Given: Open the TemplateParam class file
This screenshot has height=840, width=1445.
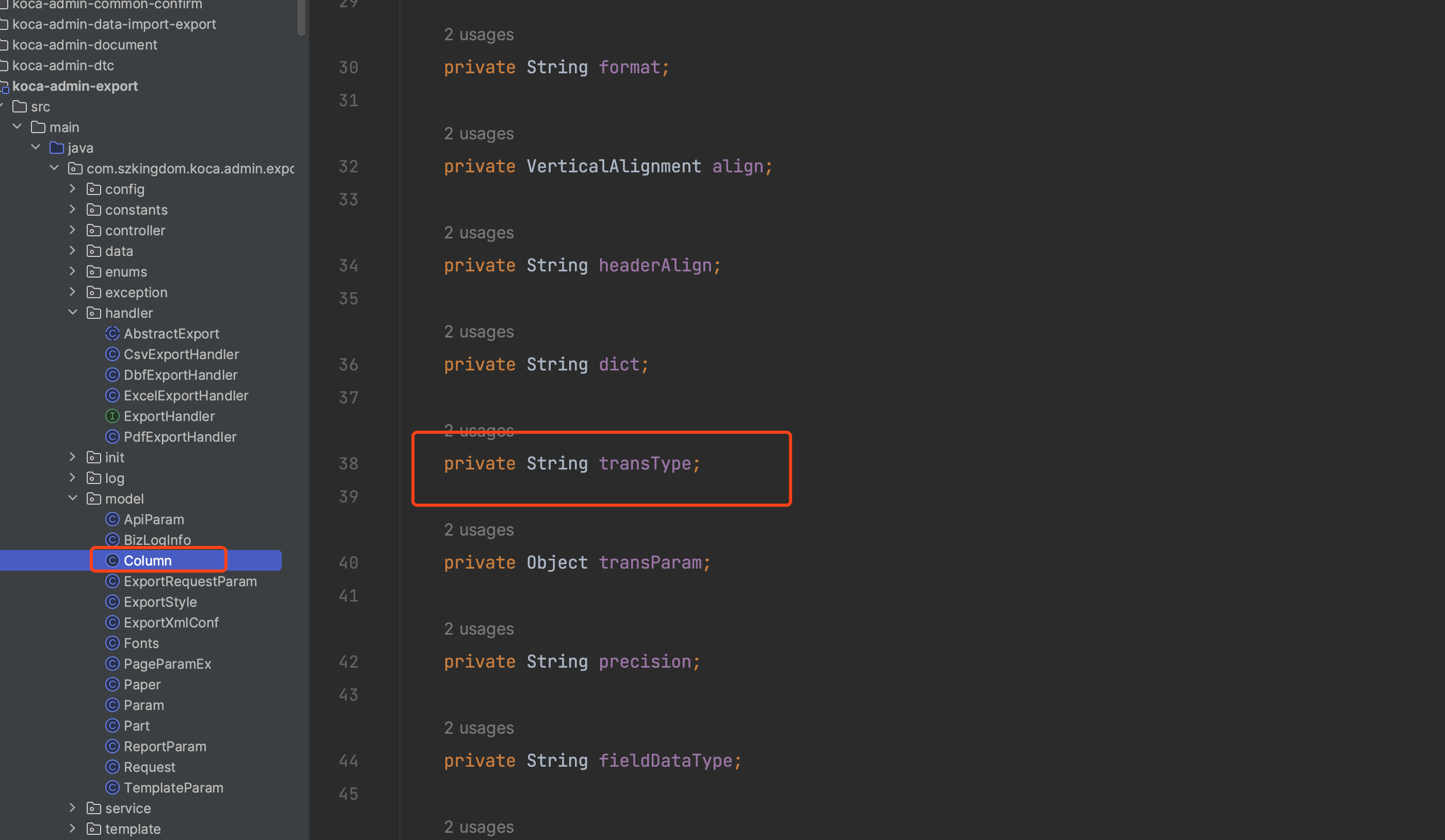Looking at the screenshot, I should click(173, 788).
